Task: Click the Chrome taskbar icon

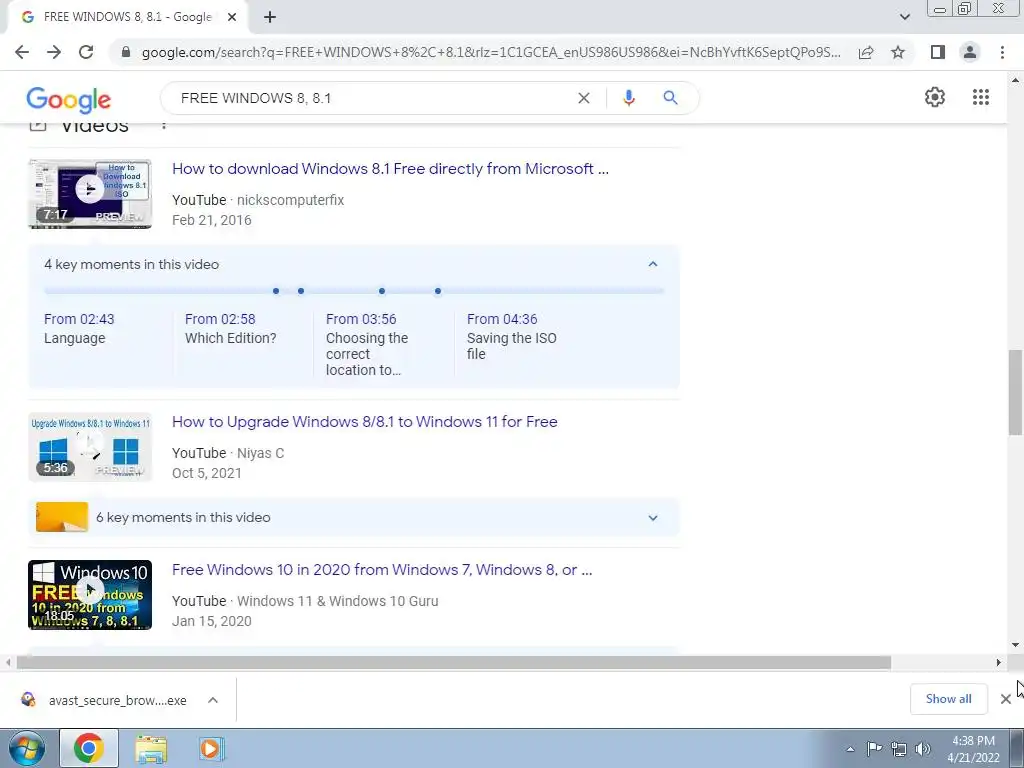Action: tap(89, 748)
